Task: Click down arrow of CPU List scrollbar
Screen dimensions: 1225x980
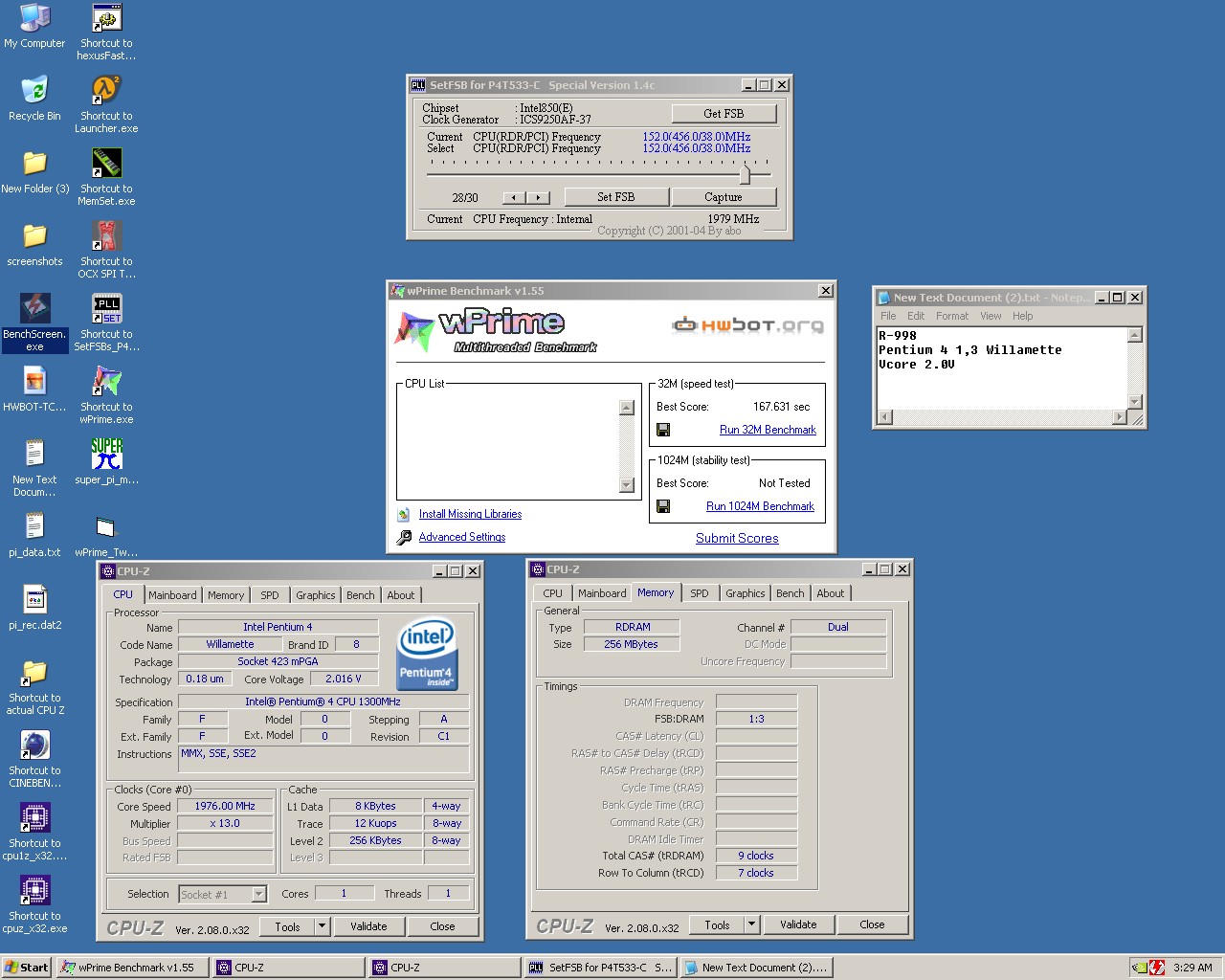Action: [x=627, y=485]
